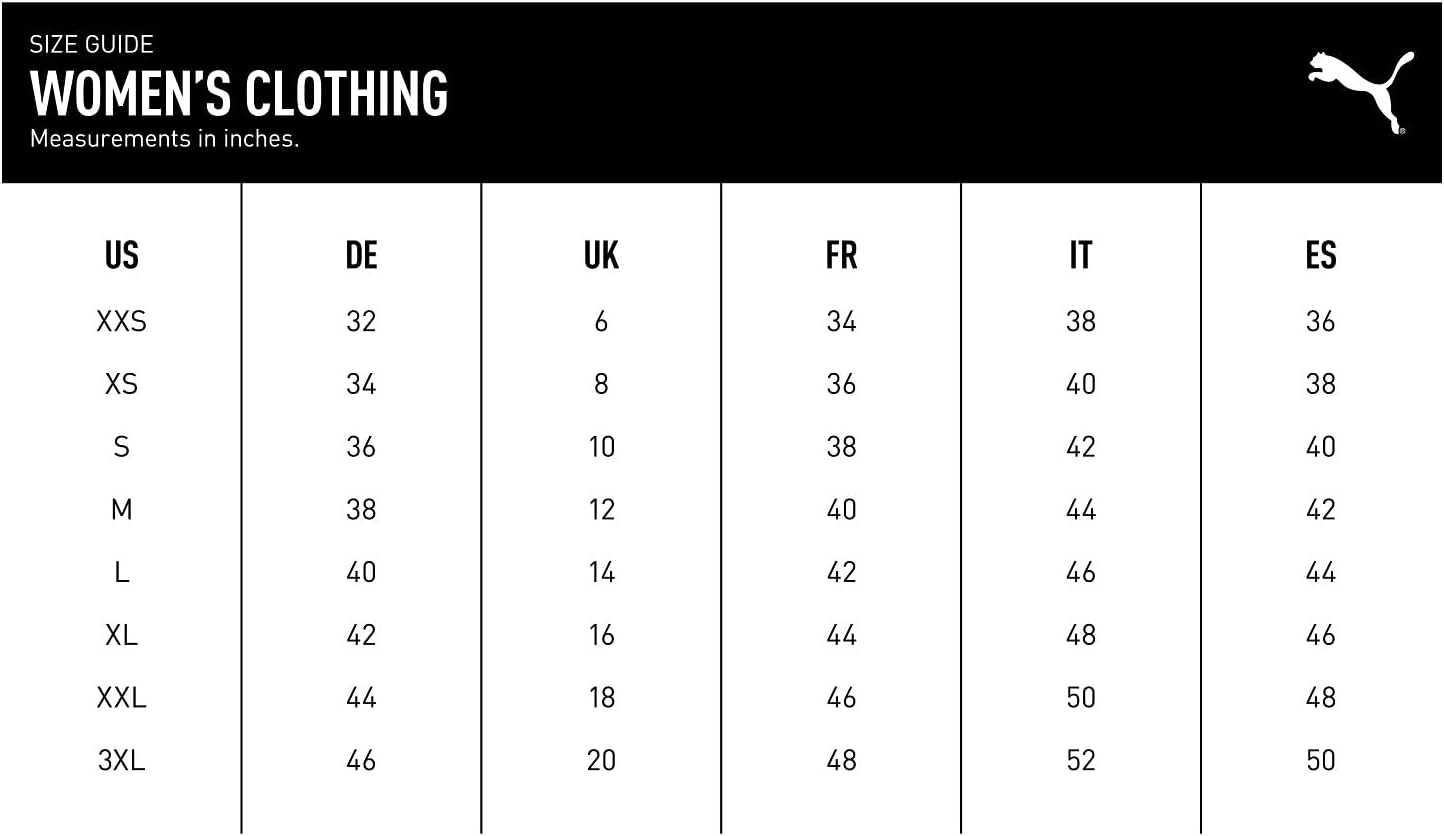Click the XXS size row label
This screenshot has height=836, width=1444.
click(121, 322)
